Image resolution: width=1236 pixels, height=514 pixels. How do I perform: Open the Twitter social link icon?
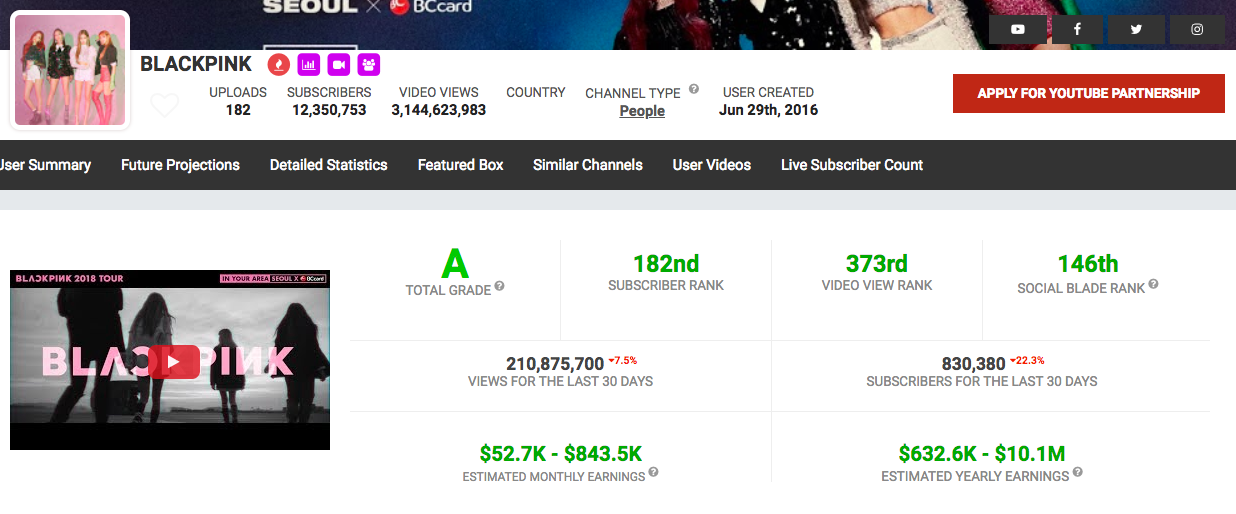[x=1136, y=30]
